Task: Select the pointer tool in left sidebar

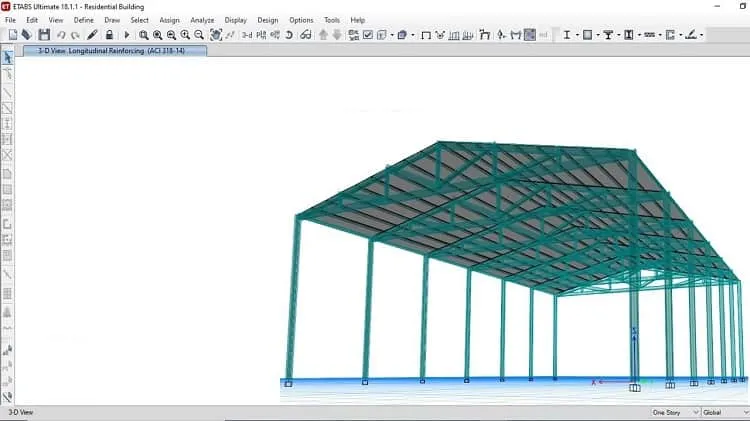Action: tap(7, 57)
